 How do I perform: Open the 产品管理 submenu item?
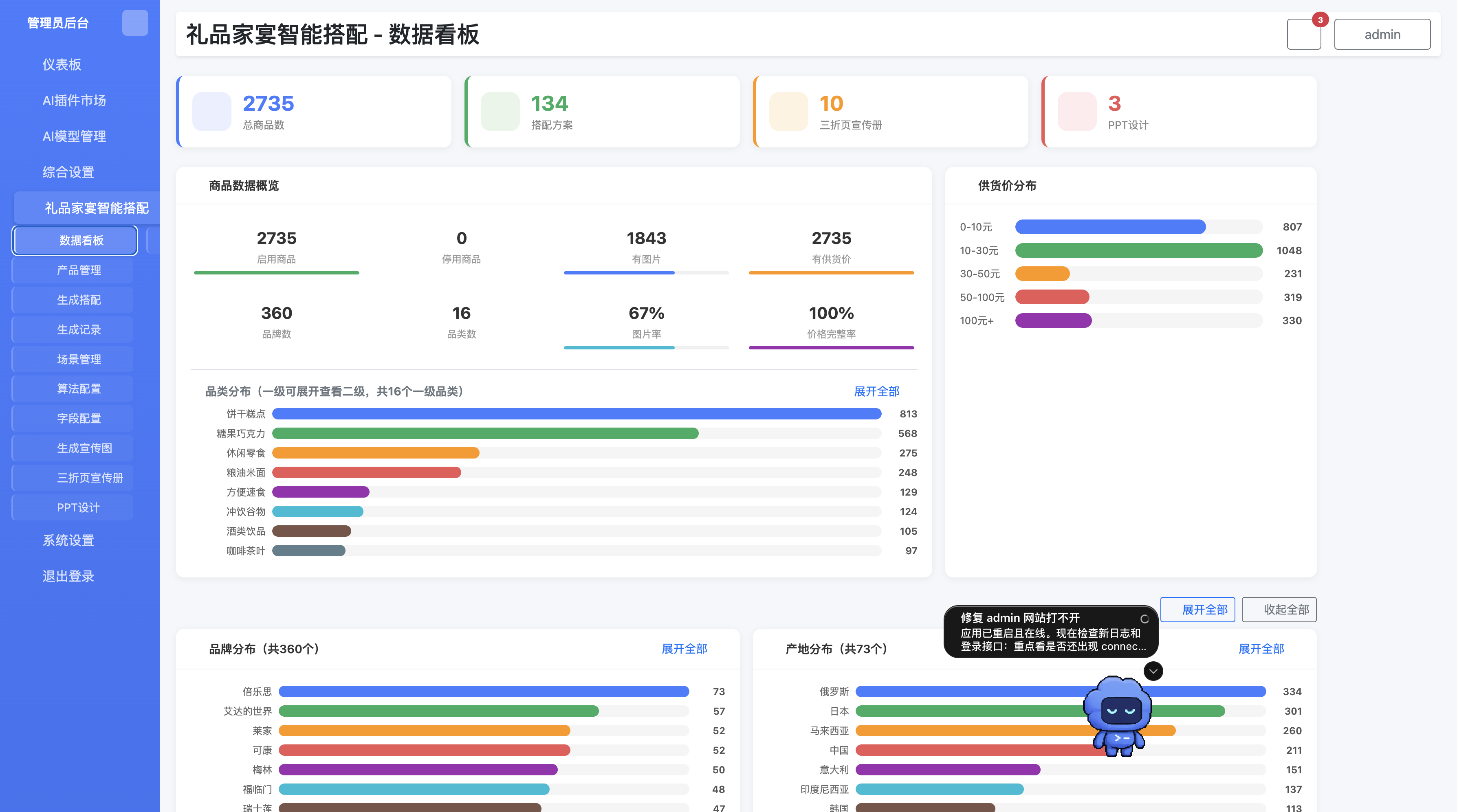73,270
